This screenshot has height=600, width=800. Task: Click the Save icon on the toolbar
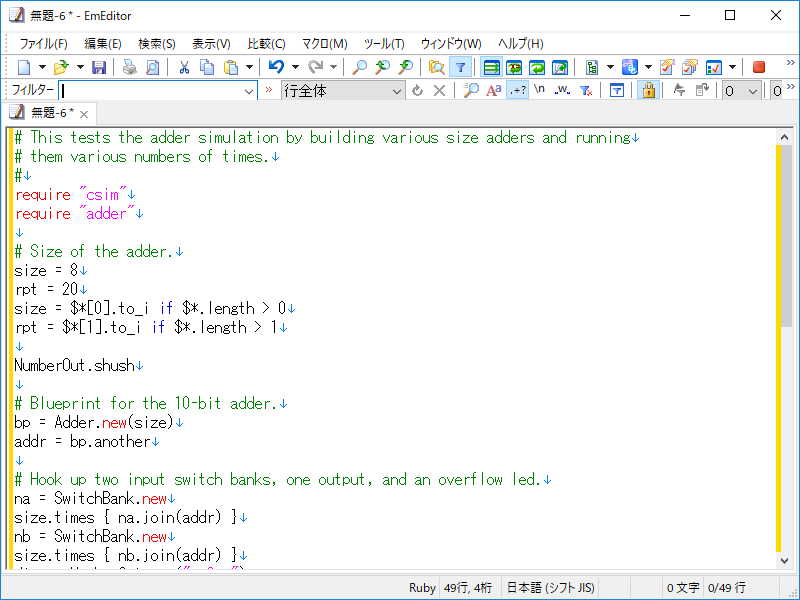[x=98, y=66]
